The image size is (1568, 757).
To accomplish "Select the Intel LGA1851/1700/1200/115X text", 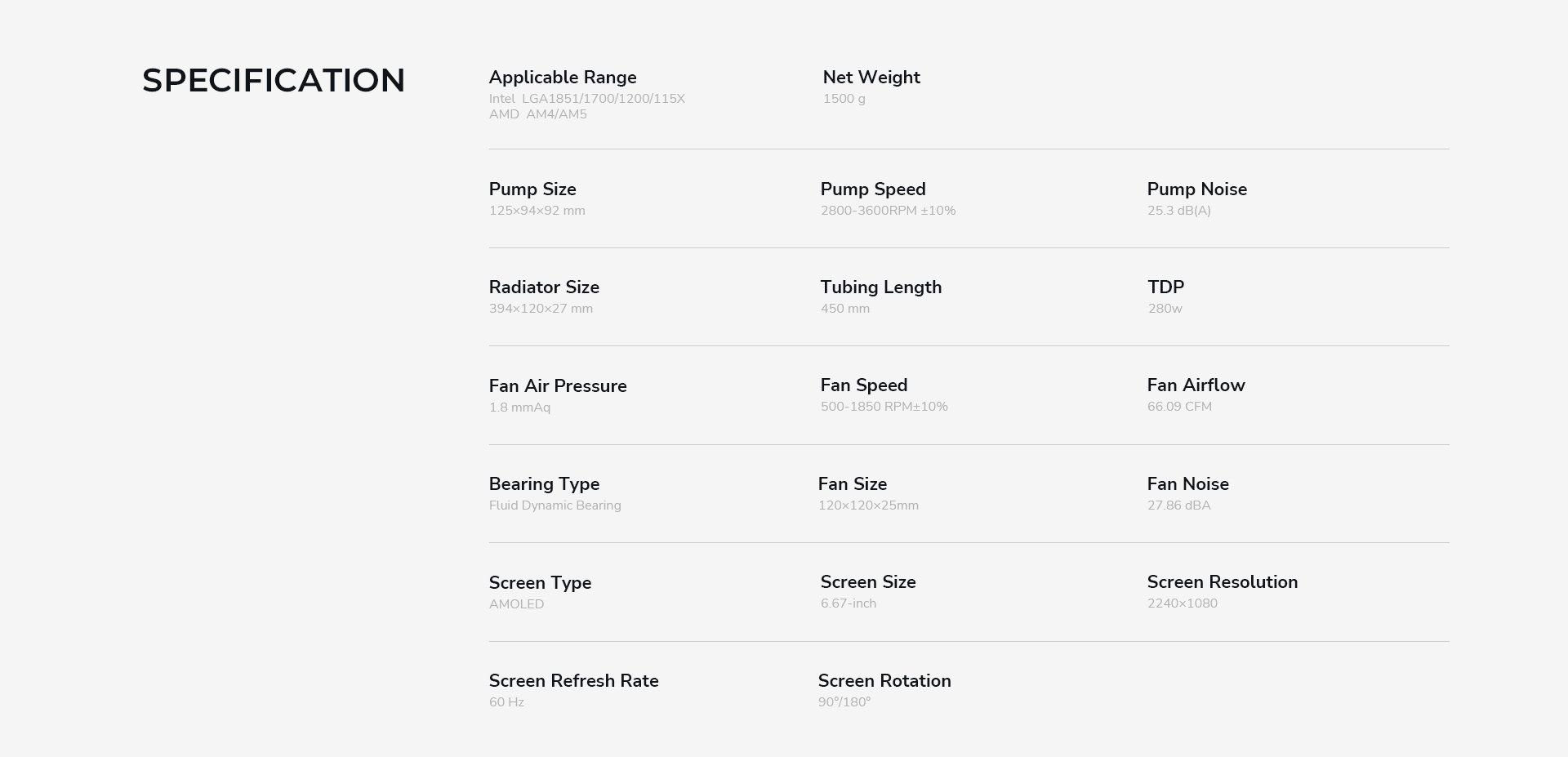I will (587, 99).
